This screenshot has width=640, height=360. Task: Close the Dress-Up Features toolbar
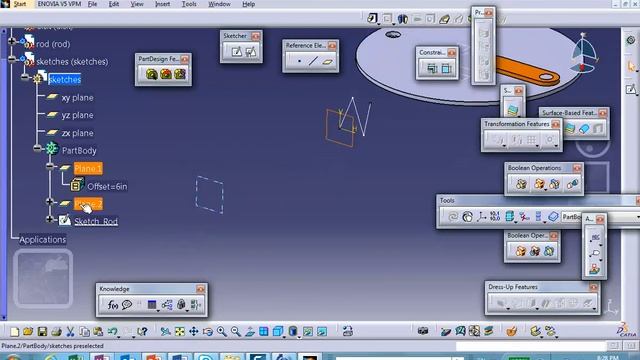click(593, 287)
